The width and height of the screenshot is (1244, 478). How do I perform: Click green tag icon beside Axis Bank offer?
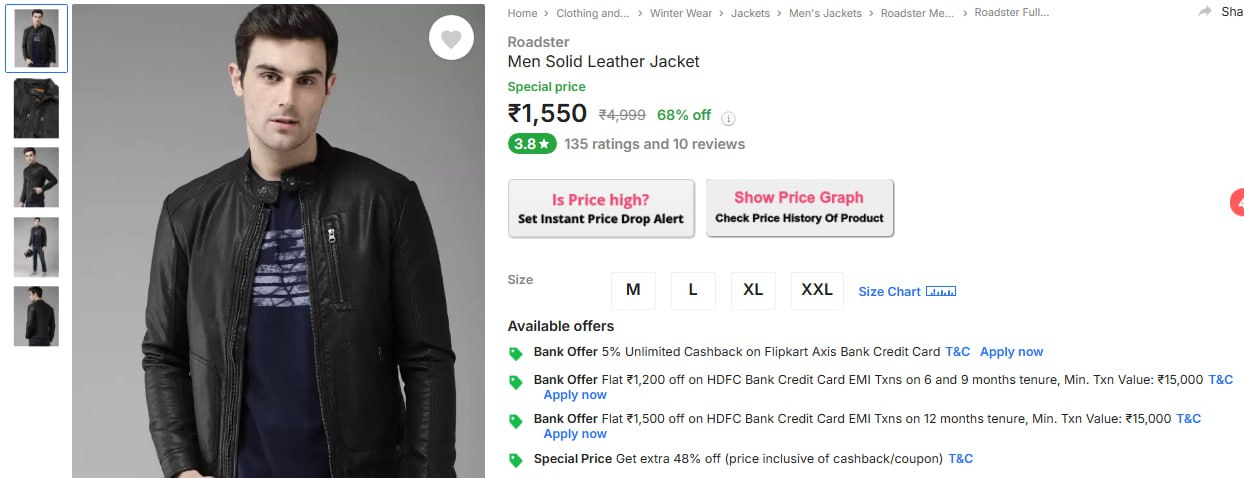[516, 353]
